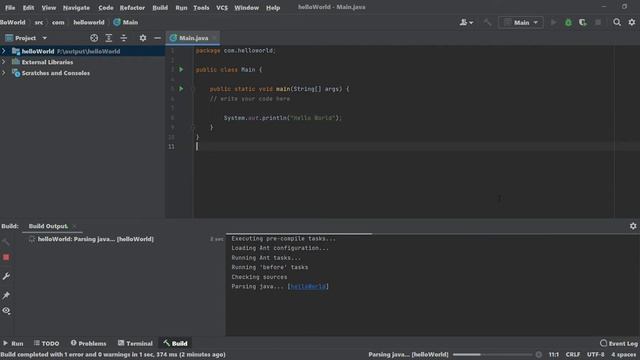Screen dimensions: 640x360
Task: Open the File menu
Action: [x=10, y=7]
